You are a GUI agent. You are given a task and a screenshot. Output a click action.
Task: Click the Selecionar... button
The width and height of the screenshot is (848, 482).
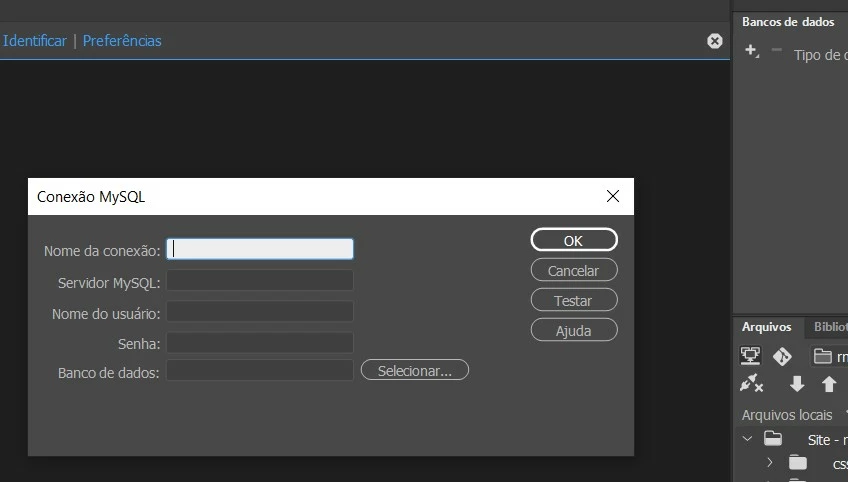(x=415, y=371)
